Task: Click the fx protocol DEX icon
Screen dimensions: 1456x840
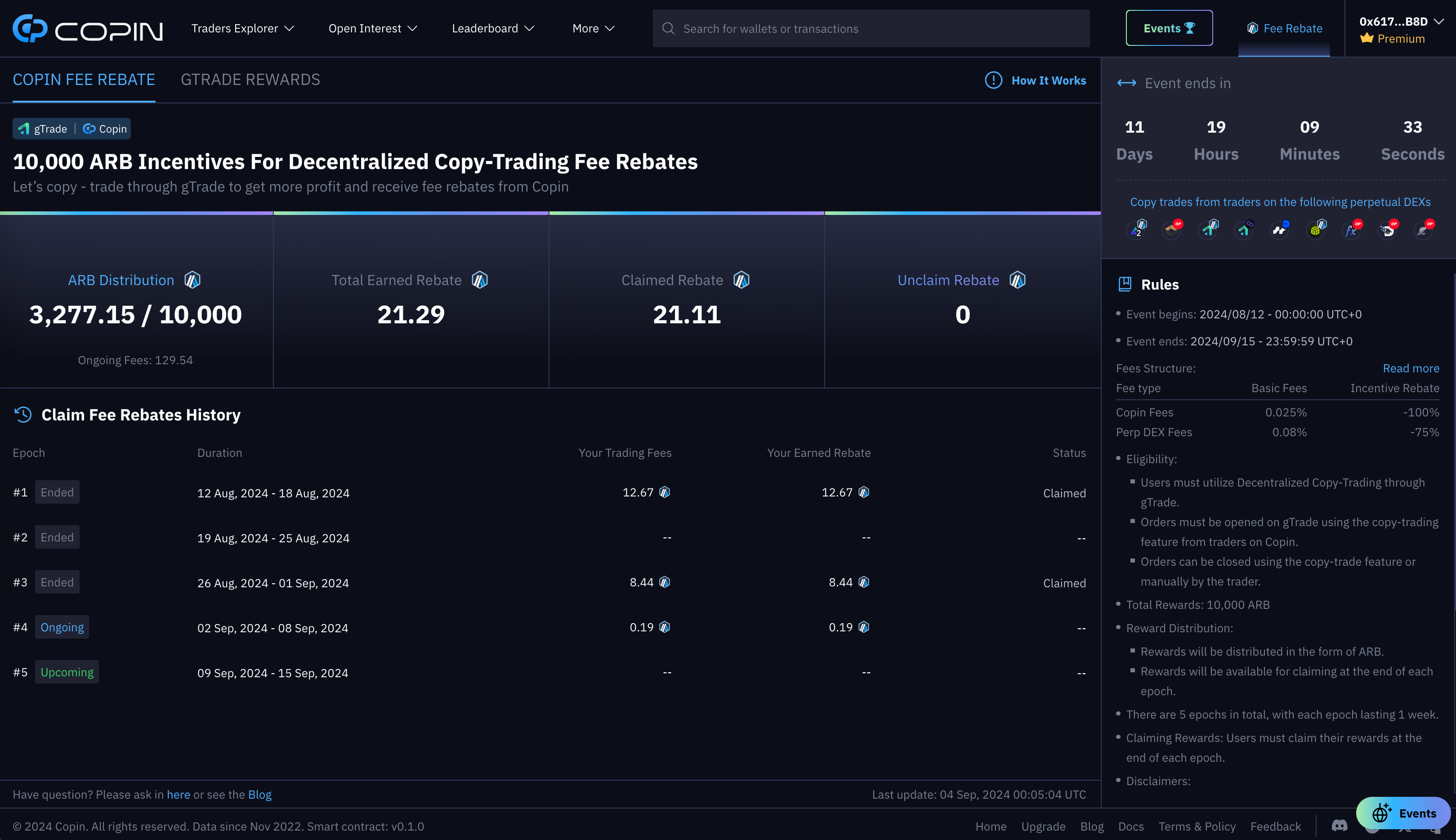Action: (1352, 230)
